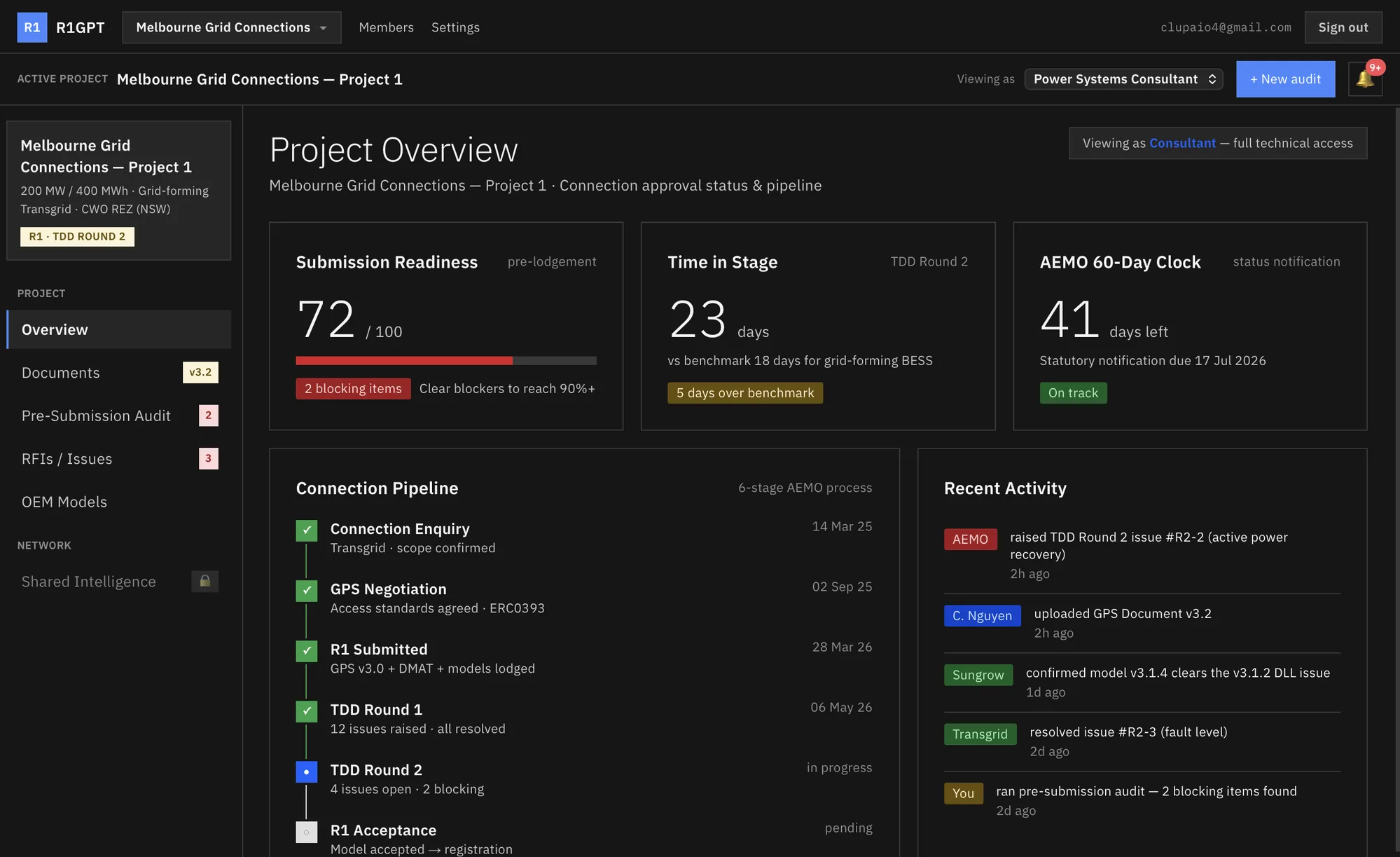Click the v3.2 badge on Documents

[200, 372]
